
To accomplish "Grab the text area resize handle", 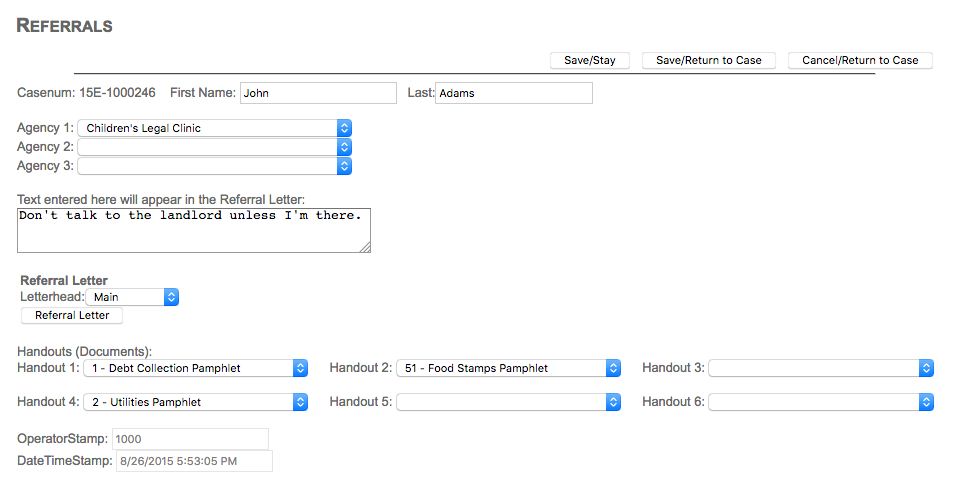I will pos(365,247).
